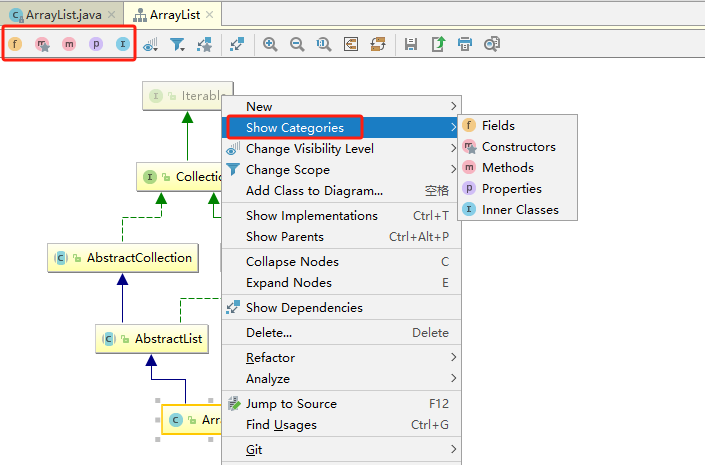Expand the Change Visibility Level submenu
The height and width of the screenshot is (465, 705).
click(x=342, y=149)
